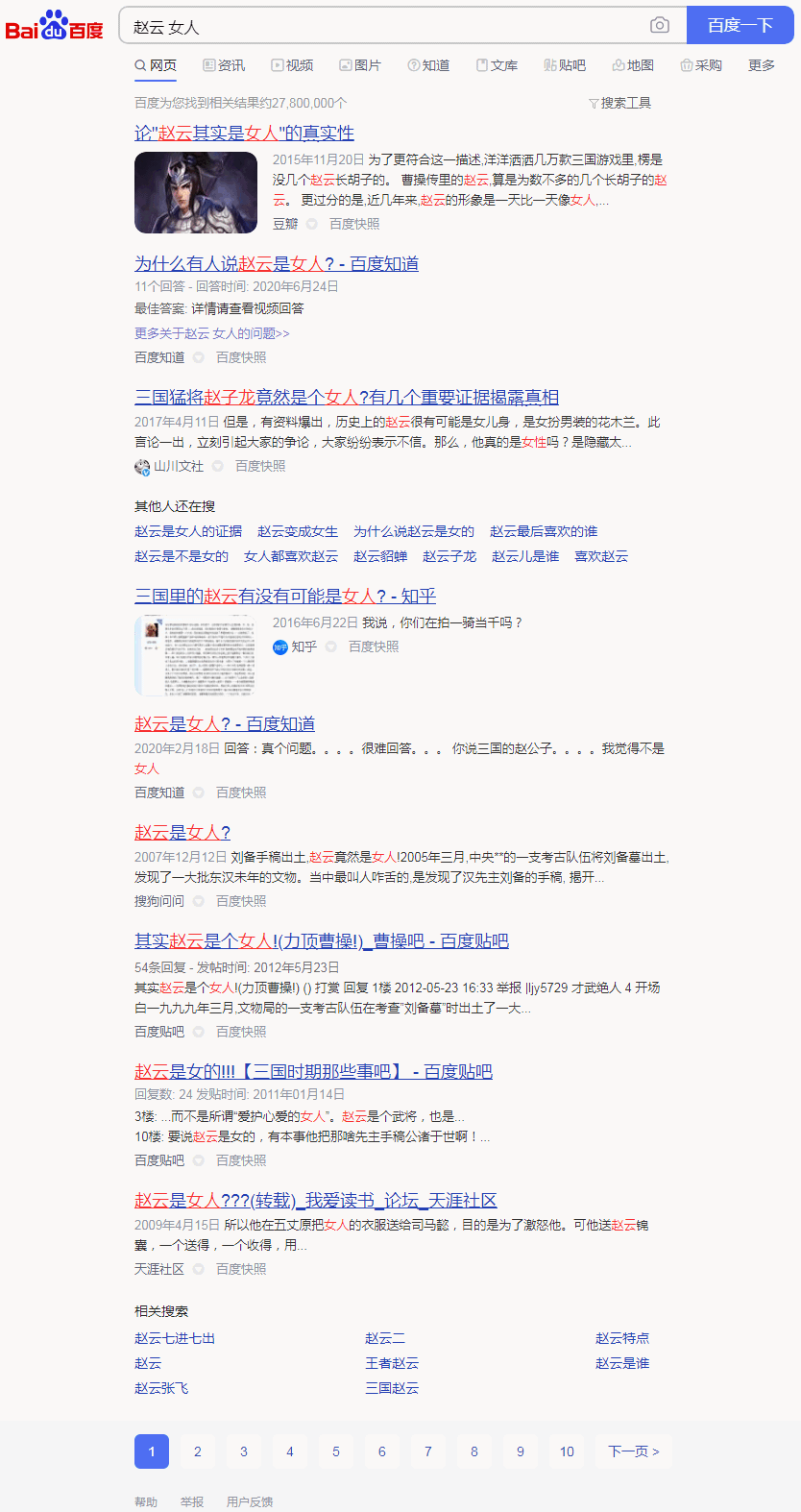
Task: Related search 赵云张飞
Action: [161, 1388]
